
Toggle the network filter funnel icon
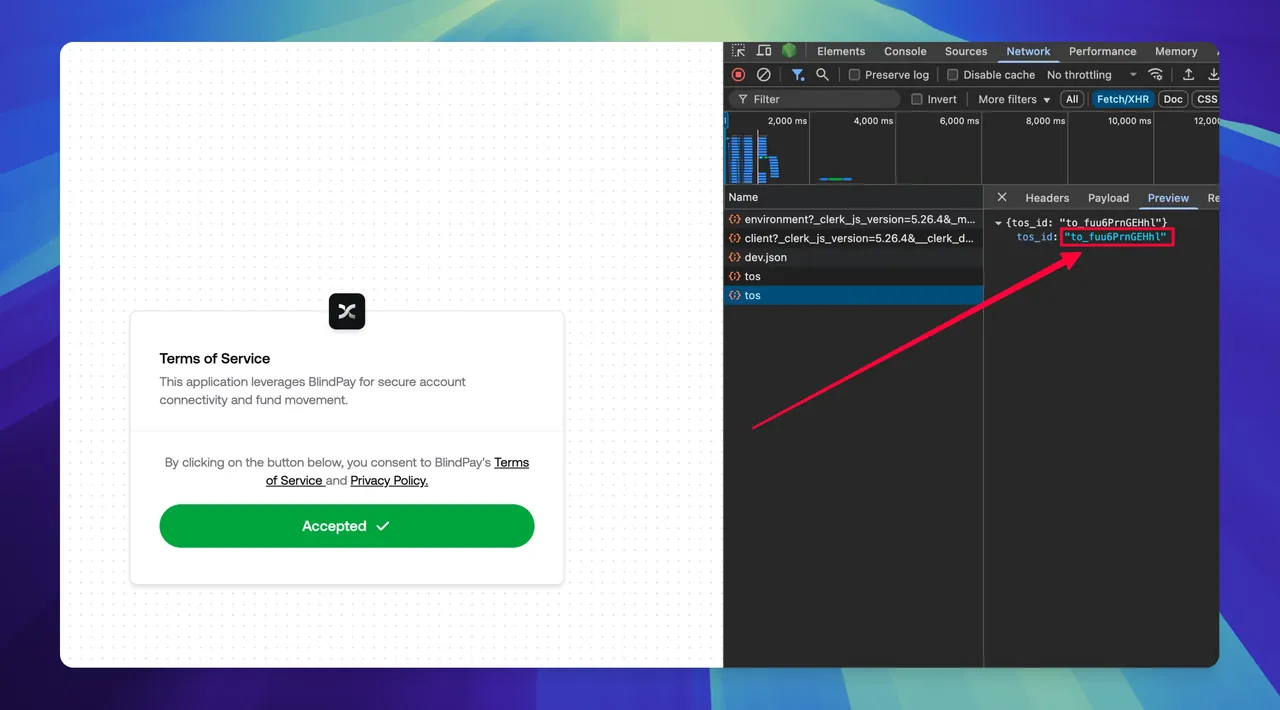click(x=798, y=75)
